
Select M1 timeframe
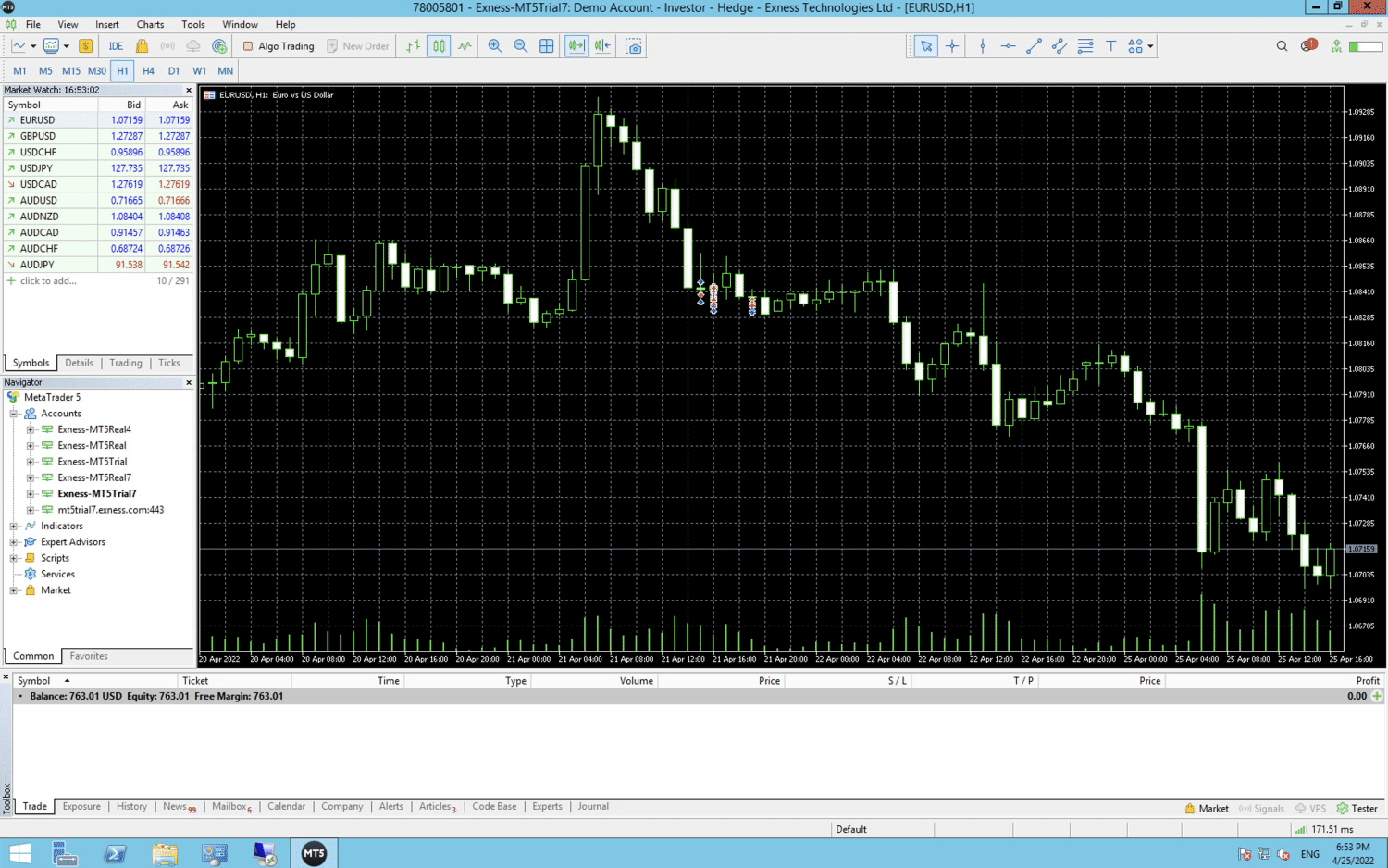19,71
